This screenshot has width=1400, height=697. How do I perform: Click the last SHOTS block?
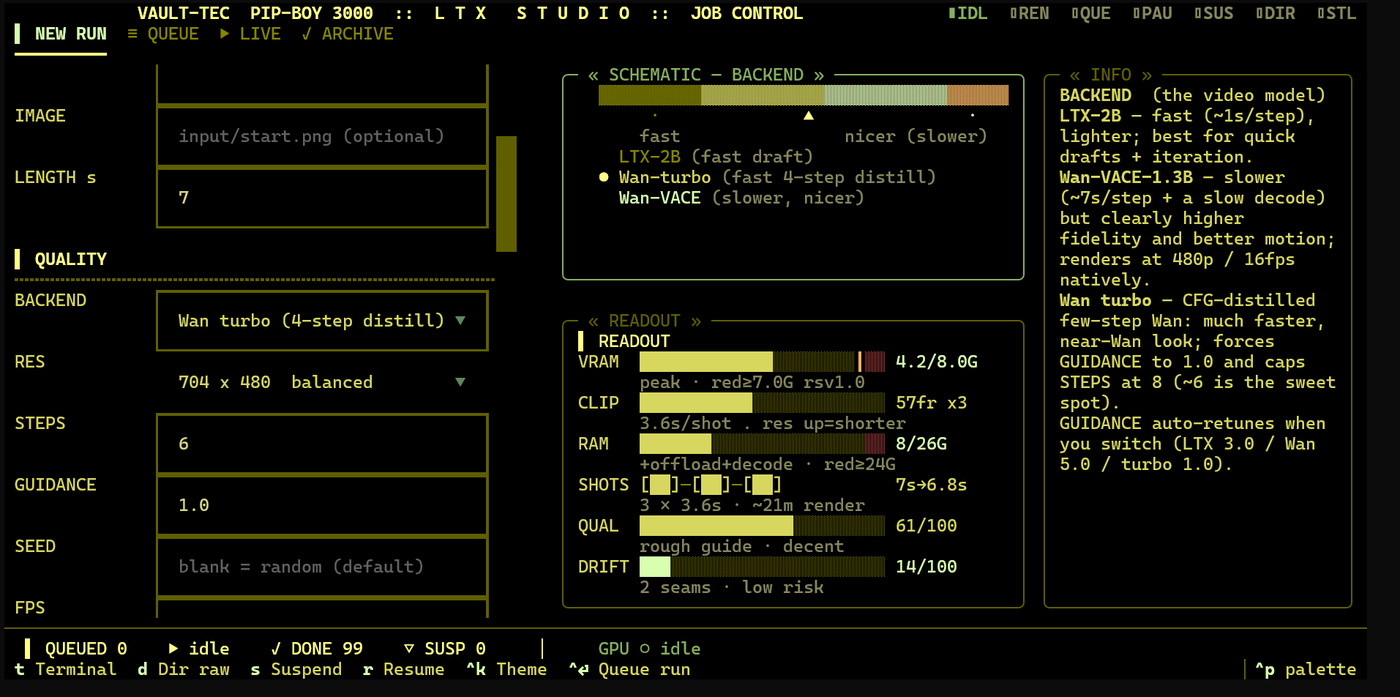(762, 485)
